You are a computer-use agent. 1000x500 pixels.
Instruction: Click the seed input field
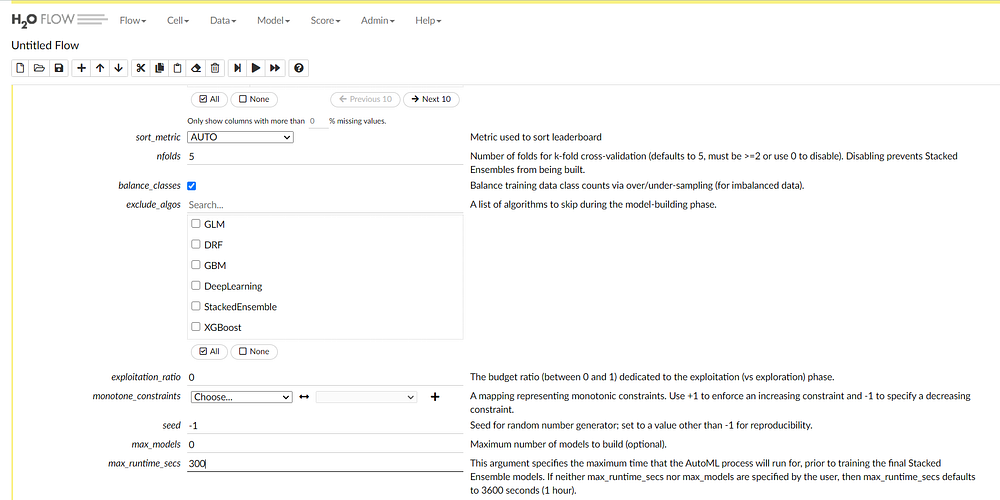pyautogui.click(x=325, y=425)
